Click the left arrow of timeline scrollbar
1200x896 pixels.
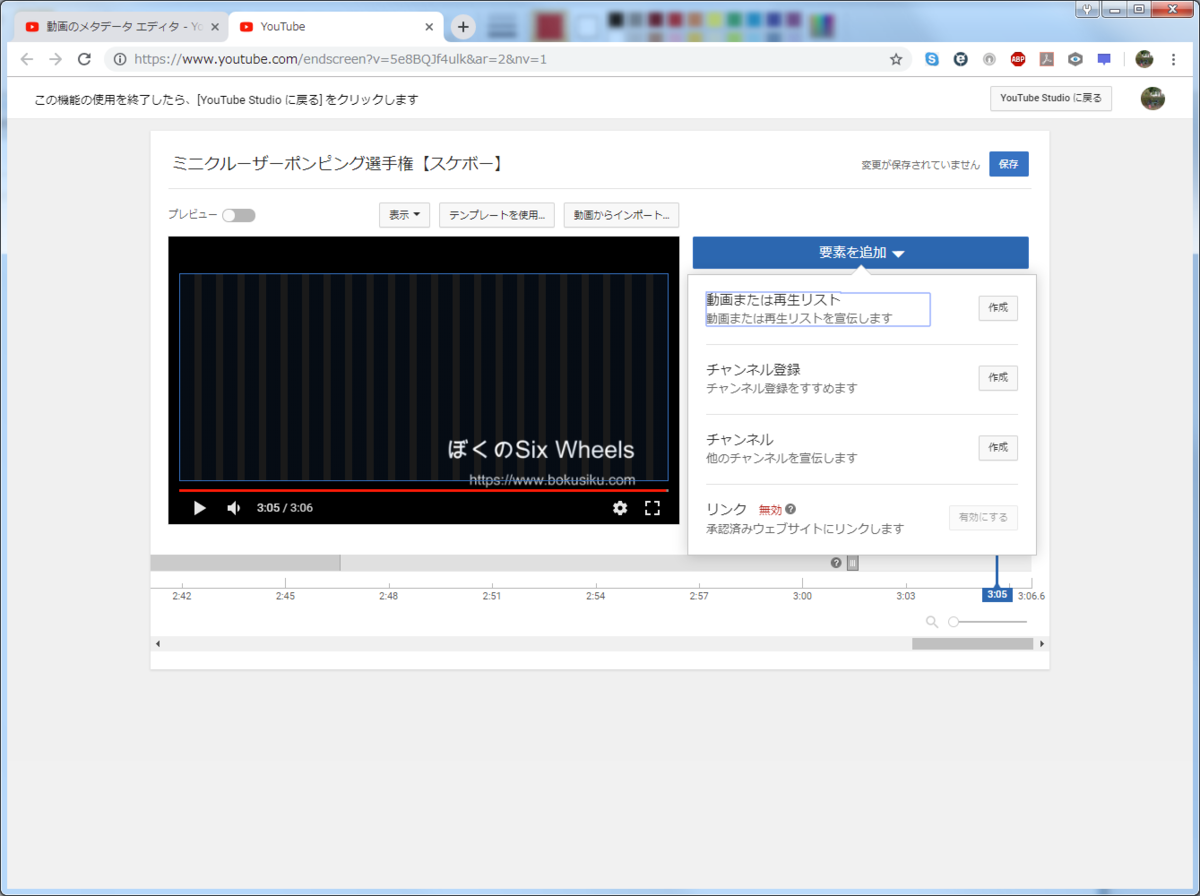pos(157,644)
